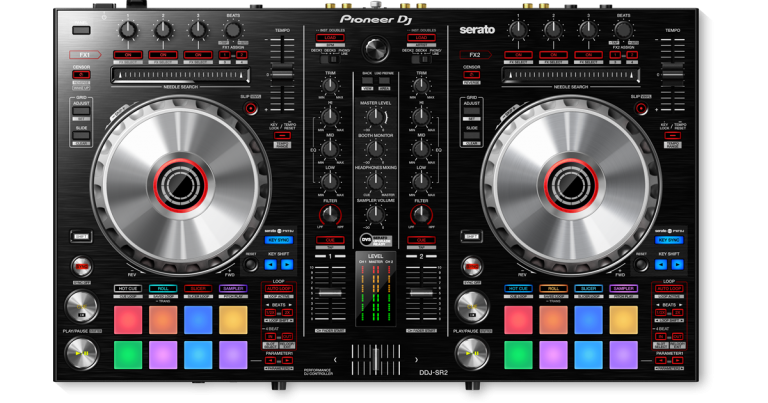Hit the left deck Sync button

coord(82,267)
